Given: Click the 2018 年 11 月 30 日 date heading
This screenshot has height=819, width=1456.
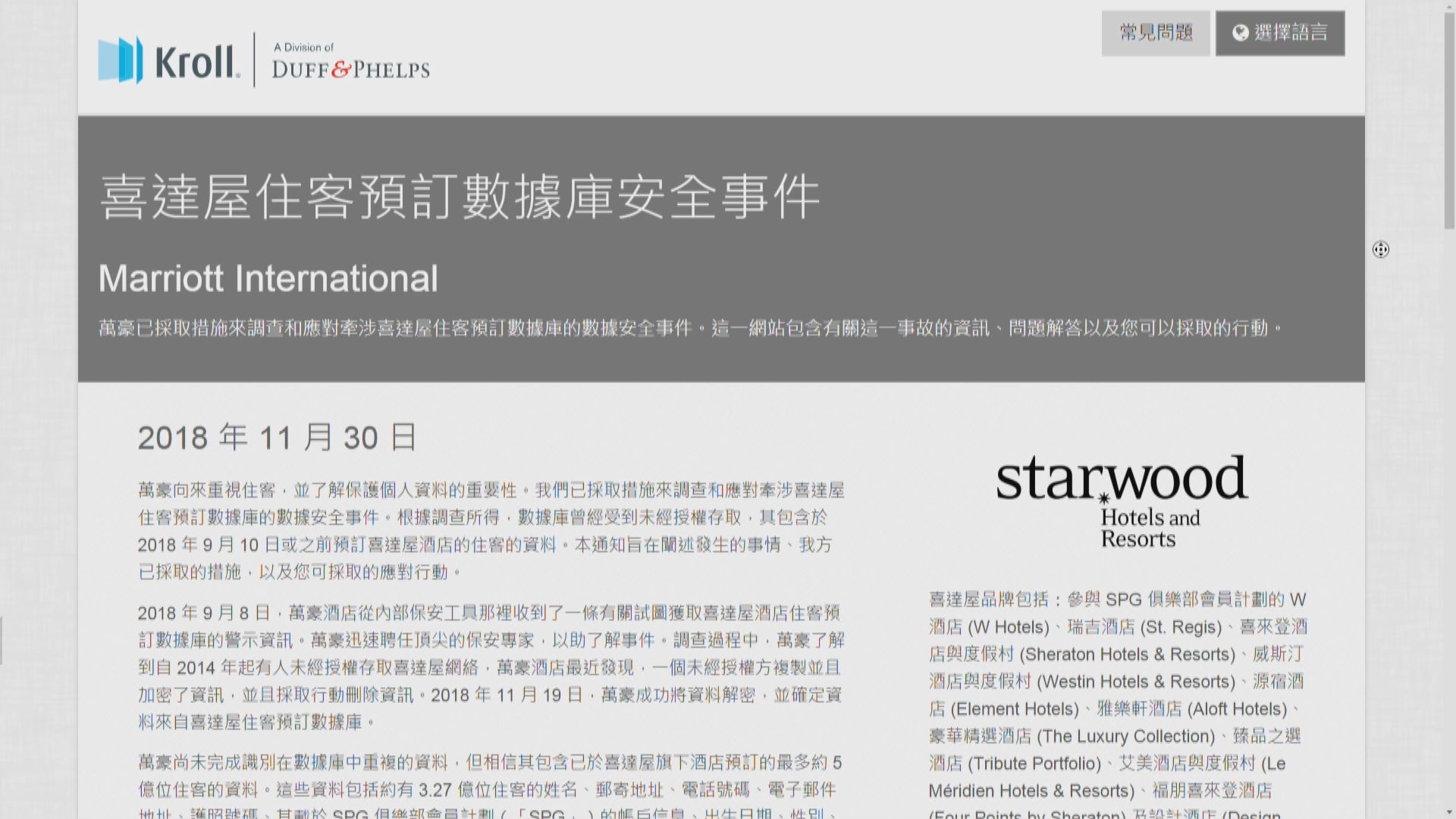Looking at the screenshot, I should (278, 438).
